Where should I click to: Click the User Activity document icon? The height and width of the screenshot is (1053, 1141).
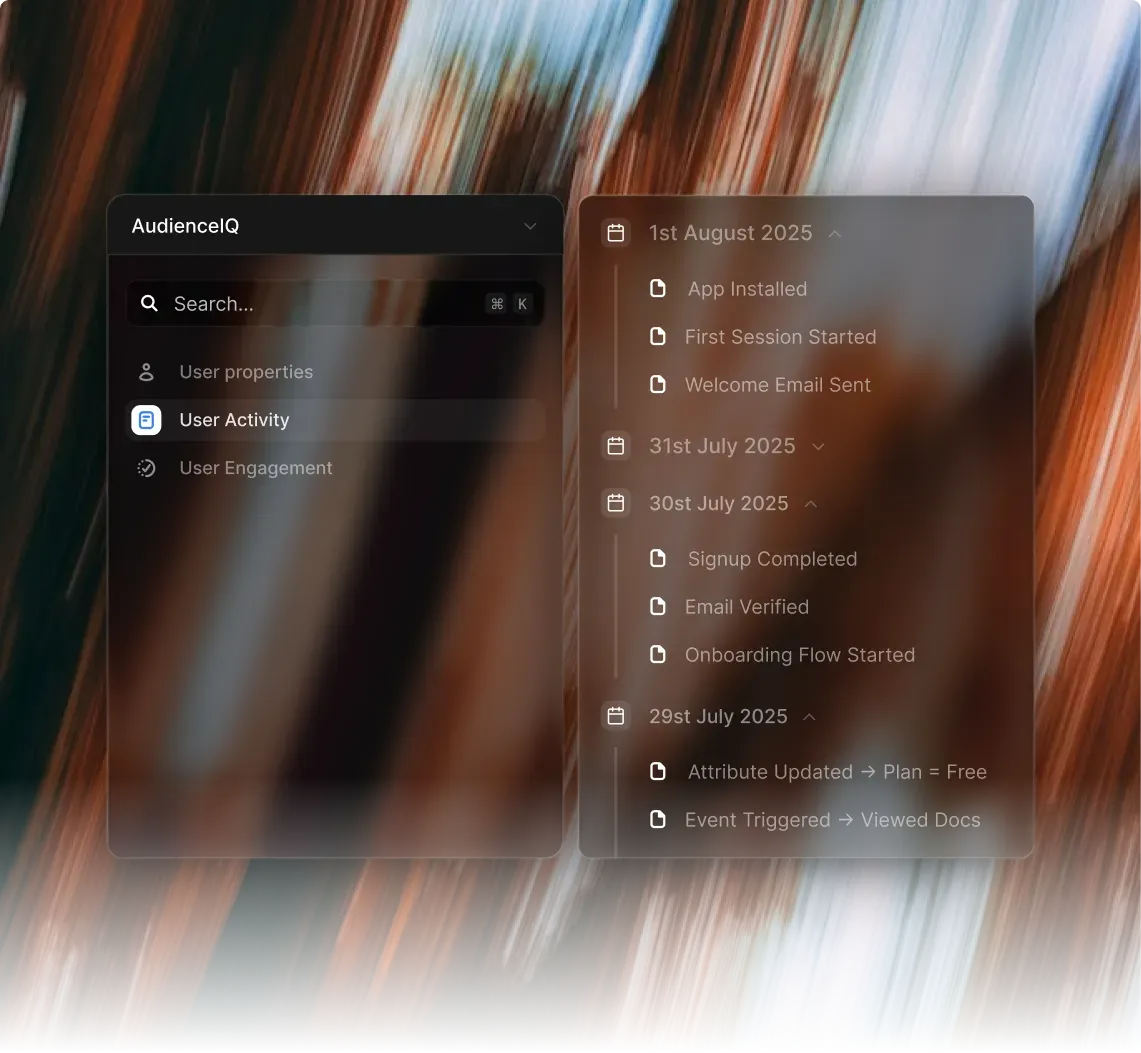tap(146, 420)
